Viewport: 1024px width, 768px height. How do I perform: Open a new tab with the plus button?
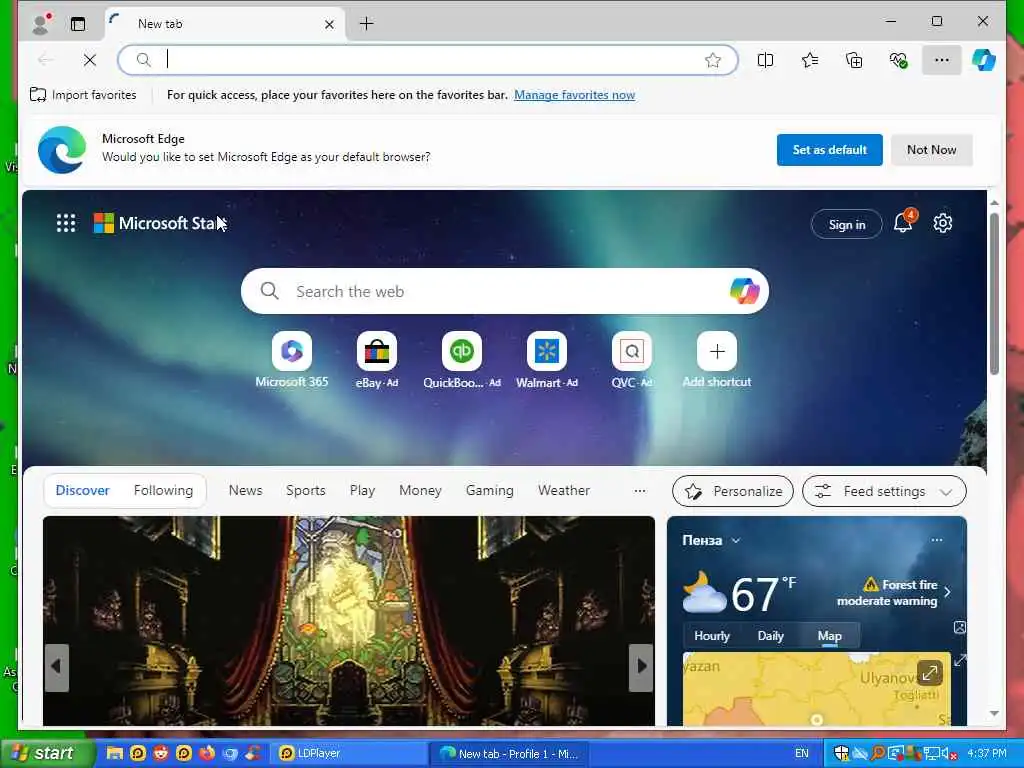point(366,24)
